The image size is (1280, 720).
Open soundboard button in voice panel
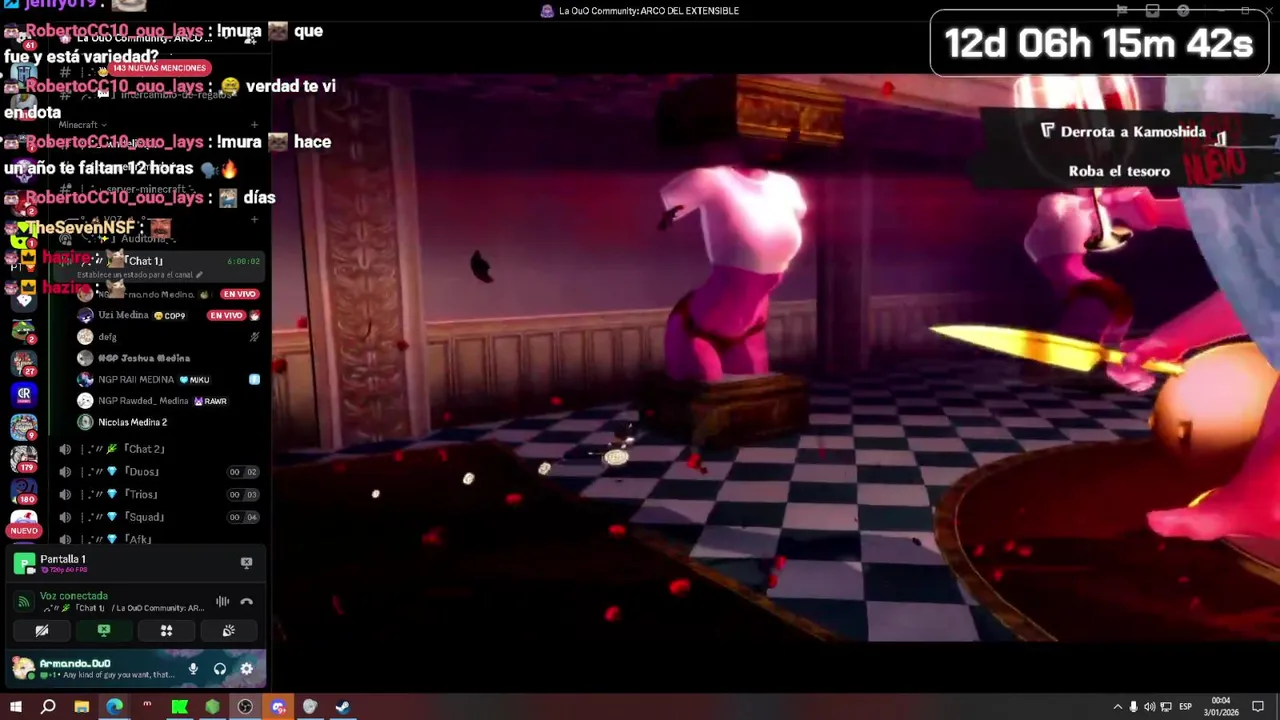coord(228,631)
